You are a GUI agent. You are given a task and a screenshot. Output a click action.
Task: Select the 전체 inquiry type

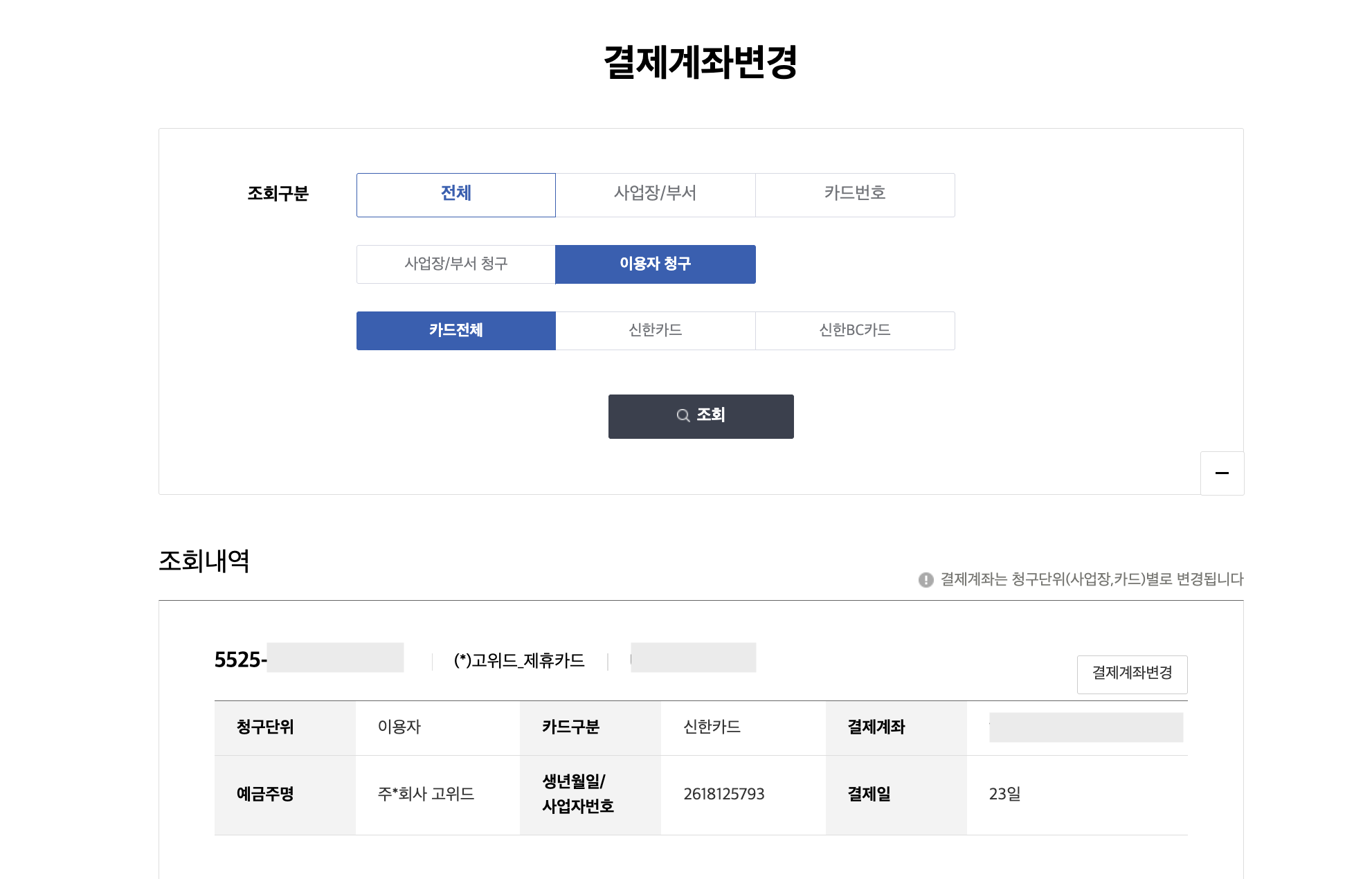point(455,194)
